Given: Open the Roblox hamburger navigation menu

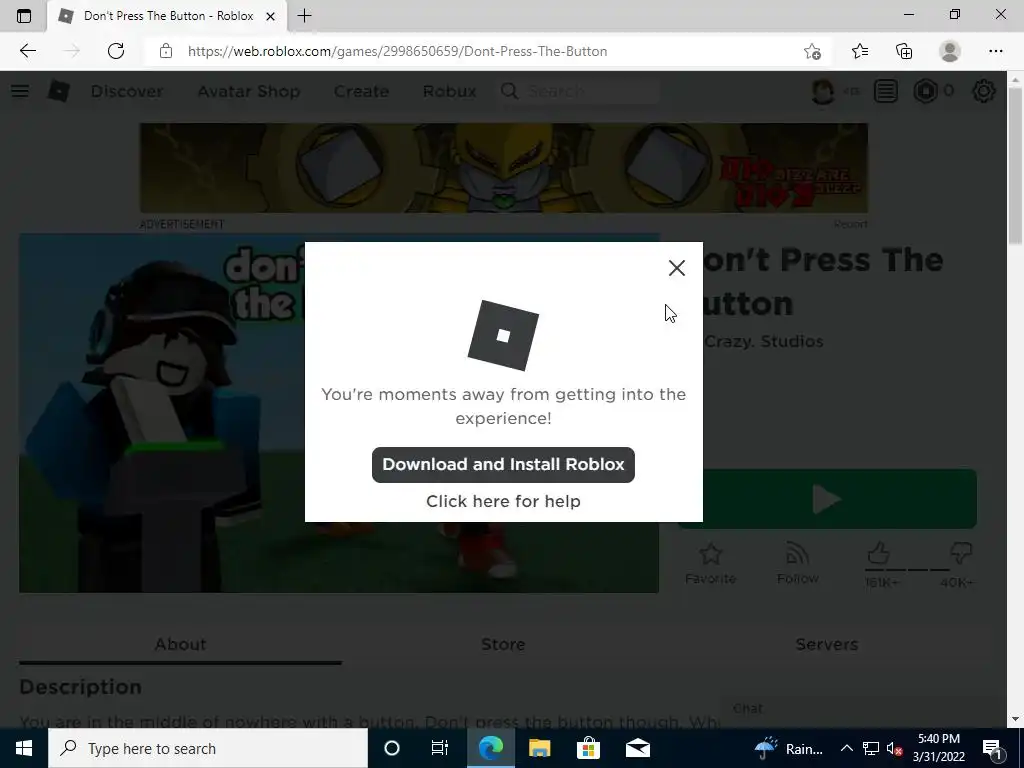Looking at the screenshot, I should 20,91.
